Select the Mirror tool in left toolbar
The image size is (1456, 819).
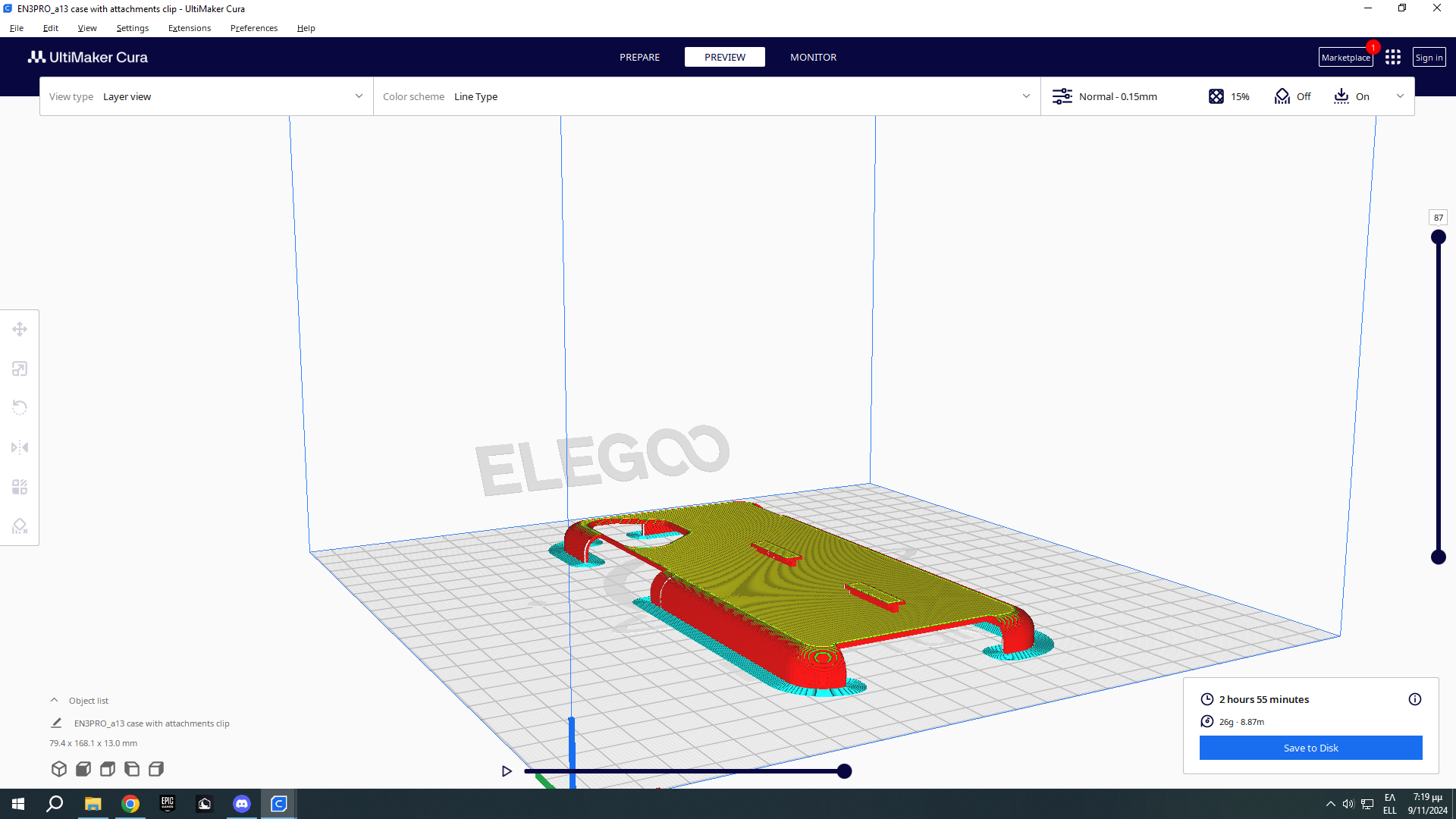[x=20, y=447]
